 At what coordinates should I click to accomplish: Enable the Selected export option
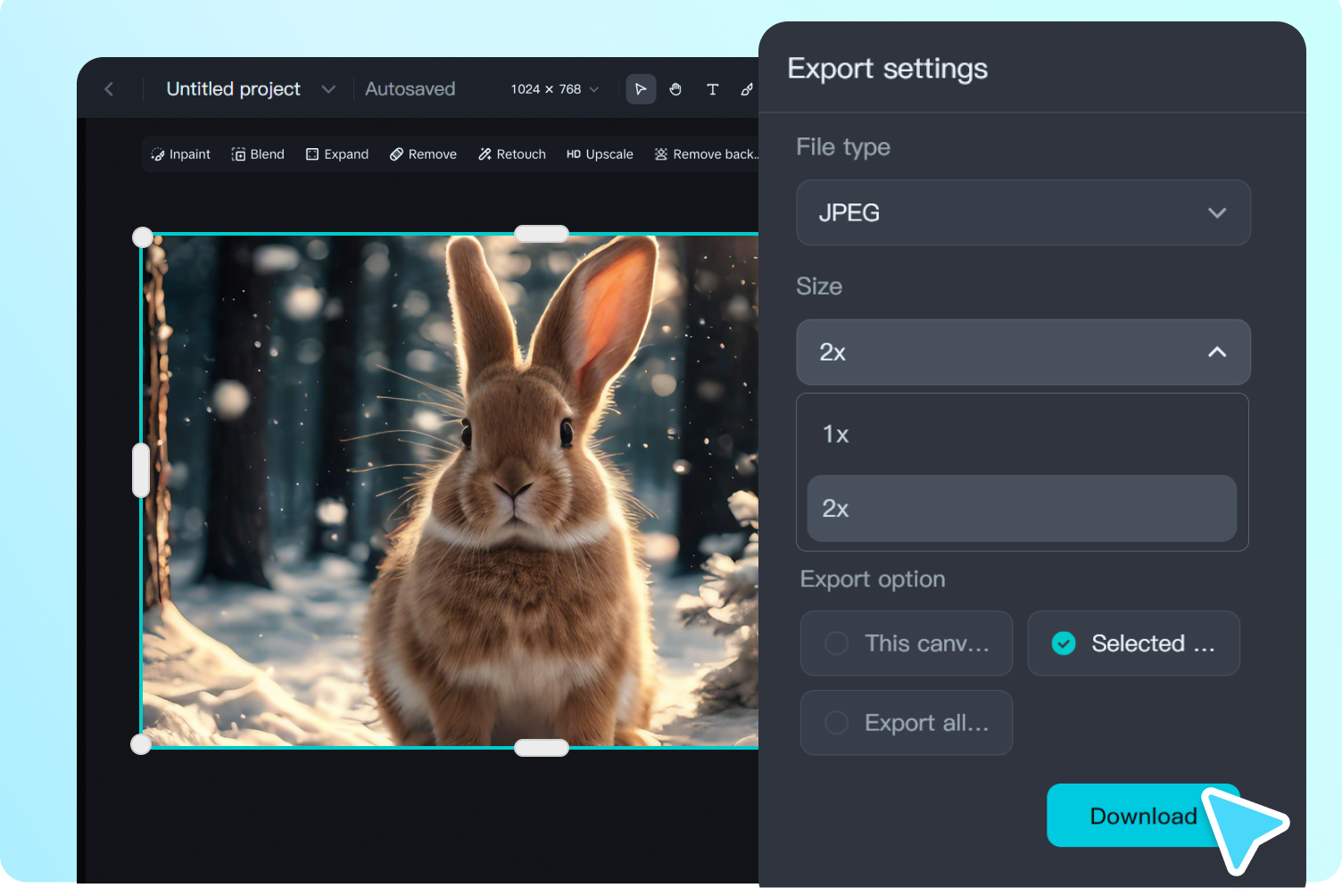(x=1133, y=643)
